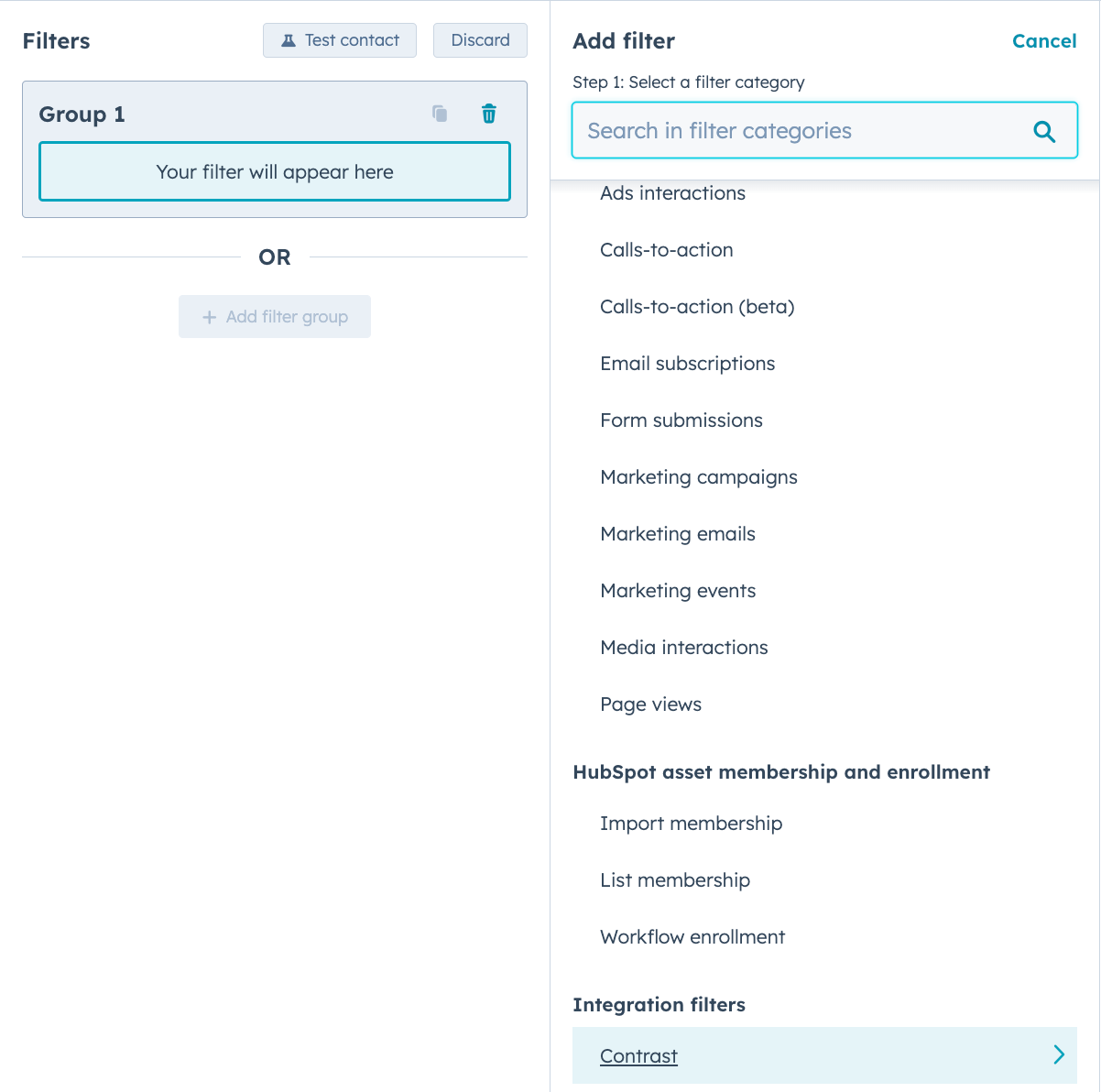The height and width of the screenshot is (1092, 1101).
Task: Click the plus icon beside Add filter group
Action: 207,316
